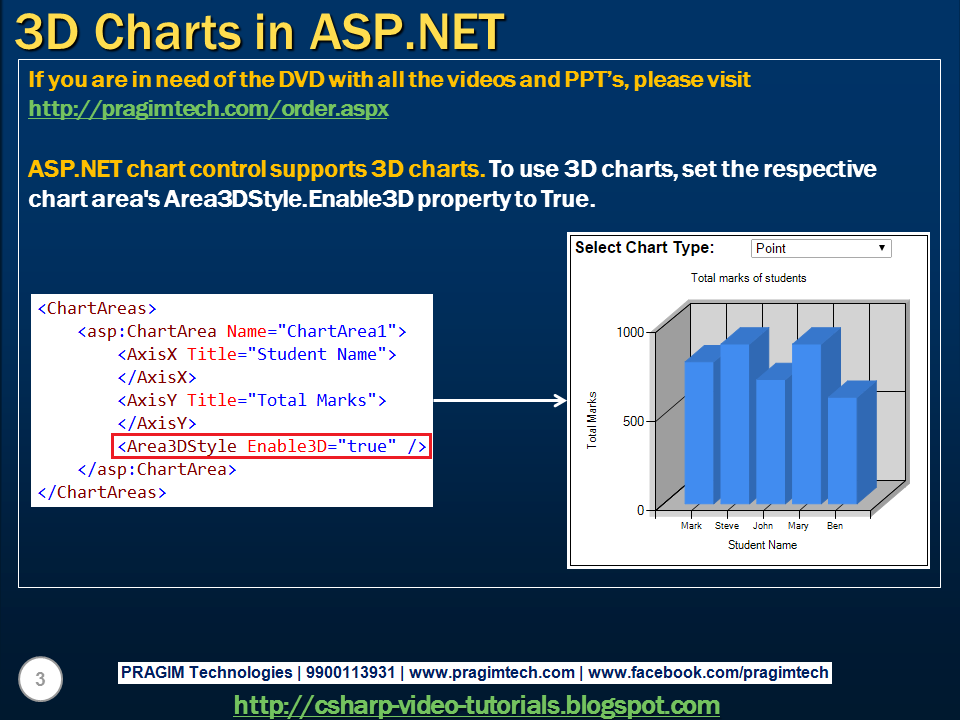Select the chart title Total marks of students
This screenshot has width=960, height=720.
pyautogui.click(x=748, y=278)
